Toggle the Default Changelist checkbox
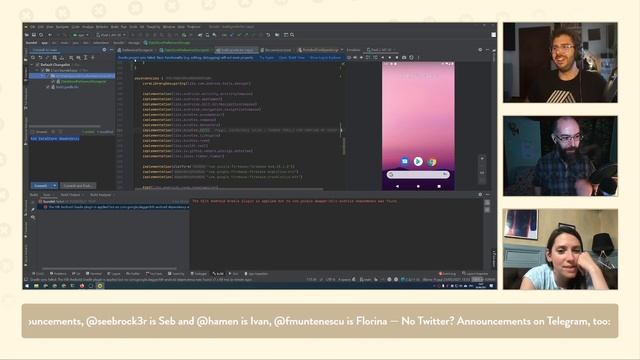This screenshot has height=360, width=640. point(38,65)
